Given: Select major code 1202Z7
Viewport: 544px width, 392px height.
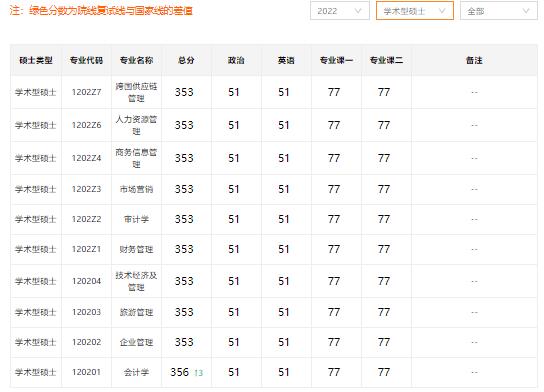Looking at the screenshot, I should click(x=86, y=92).
